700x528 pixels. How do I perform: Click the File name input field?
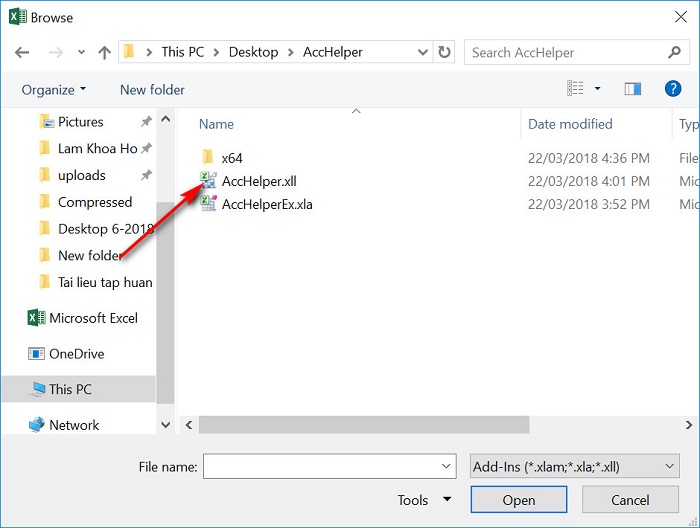(319, 466)
